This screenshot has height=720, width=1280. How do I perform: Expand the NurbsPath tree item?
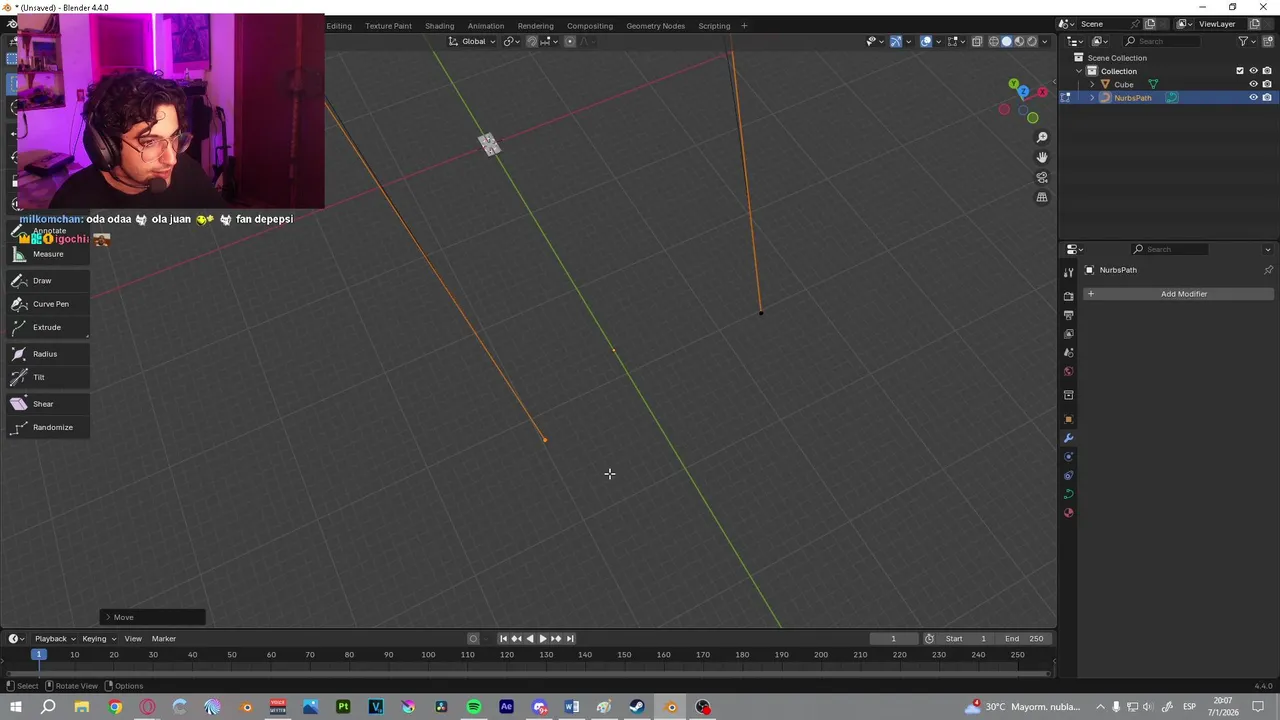1092,97
